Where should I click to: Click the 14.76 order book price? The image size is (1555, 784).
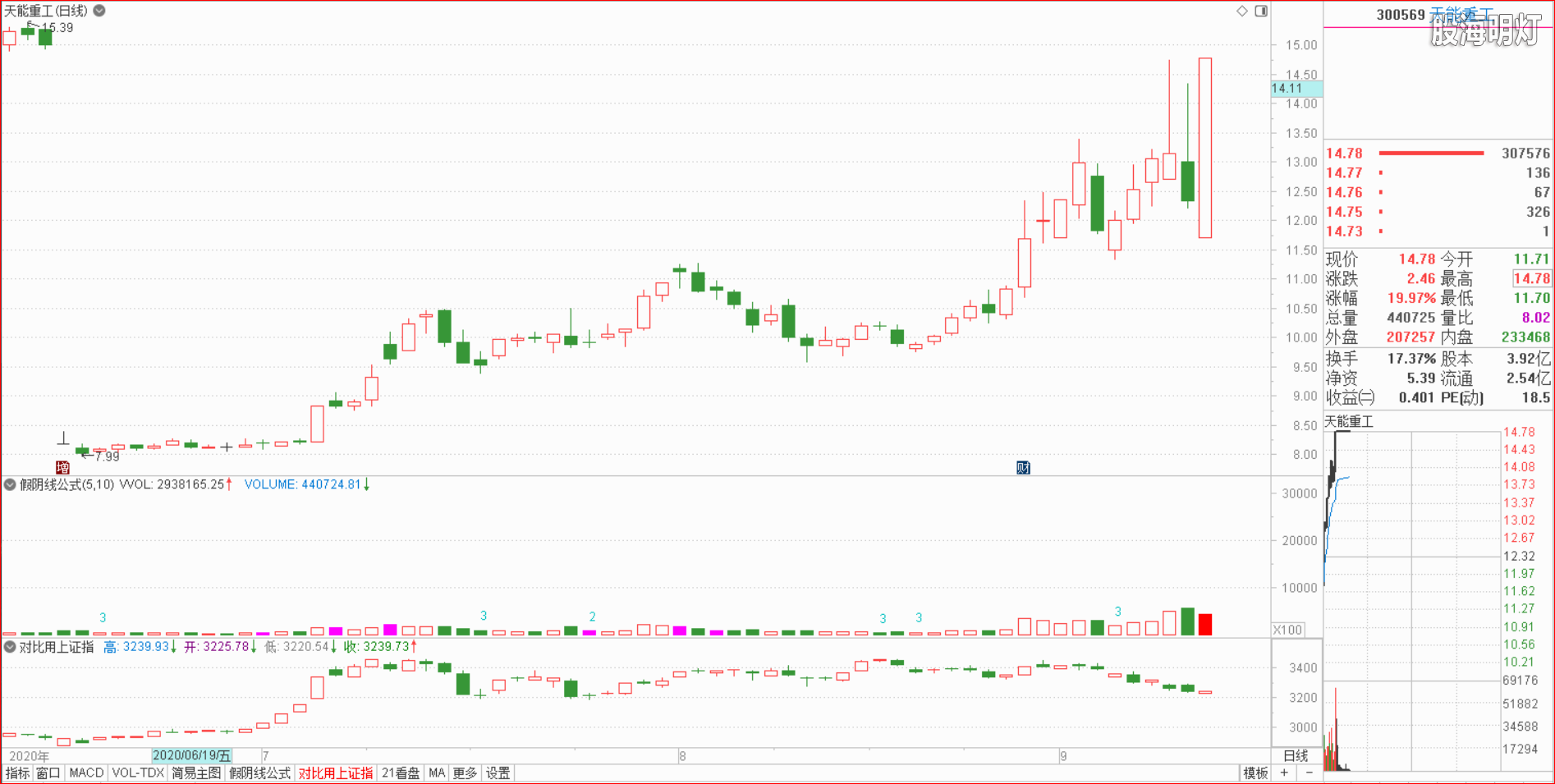1344,193
